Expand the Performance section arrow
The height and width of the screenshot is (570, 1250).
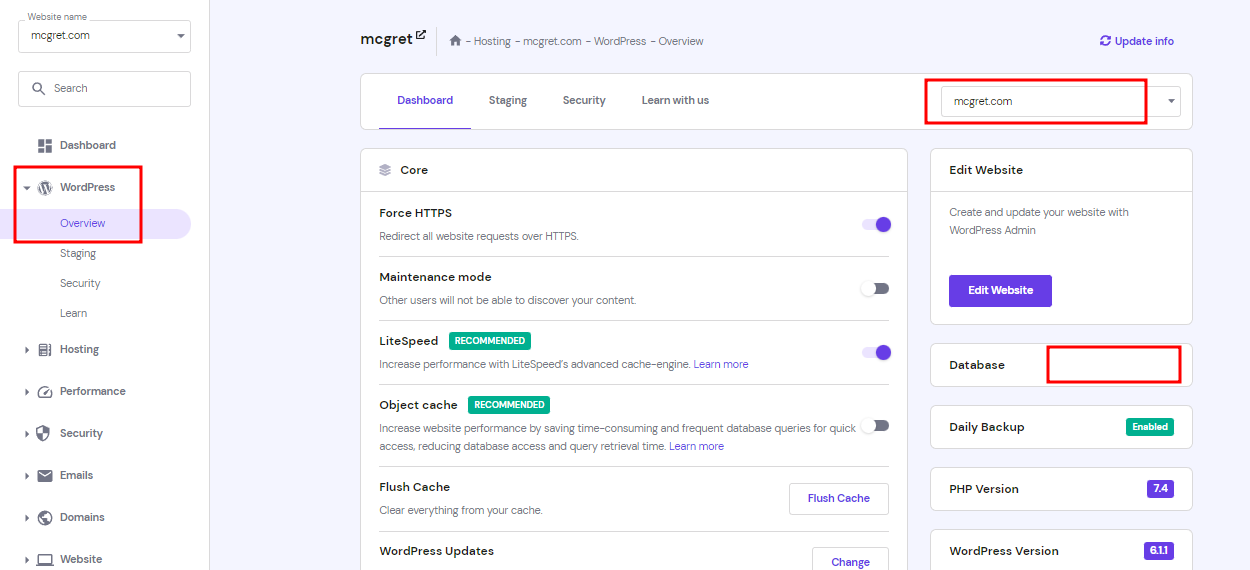[27, 392]
